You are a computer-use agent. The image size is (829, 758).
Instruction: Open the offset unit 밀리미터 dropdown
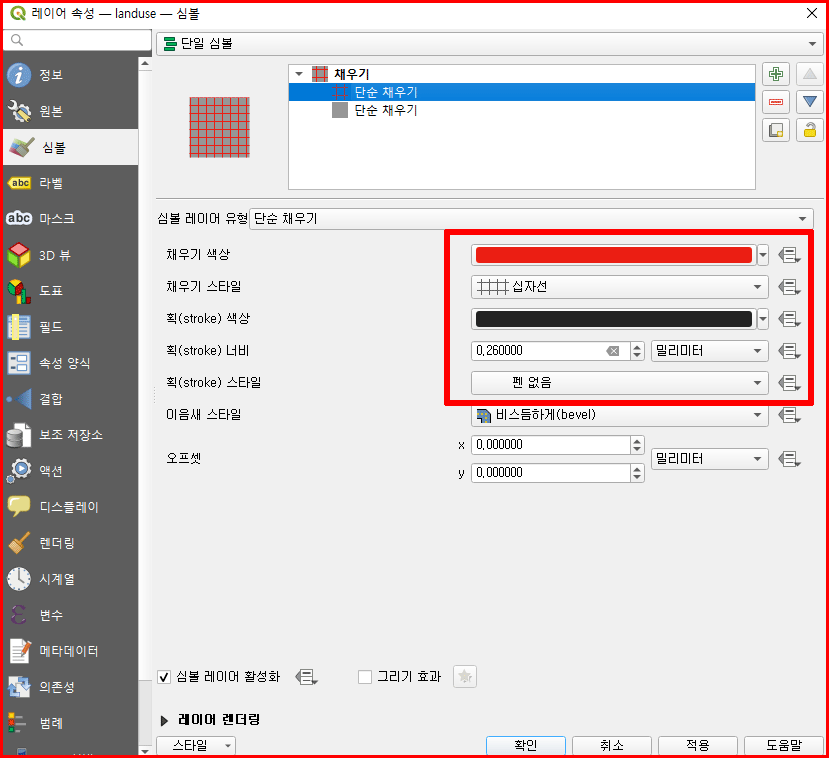point(710,458)
